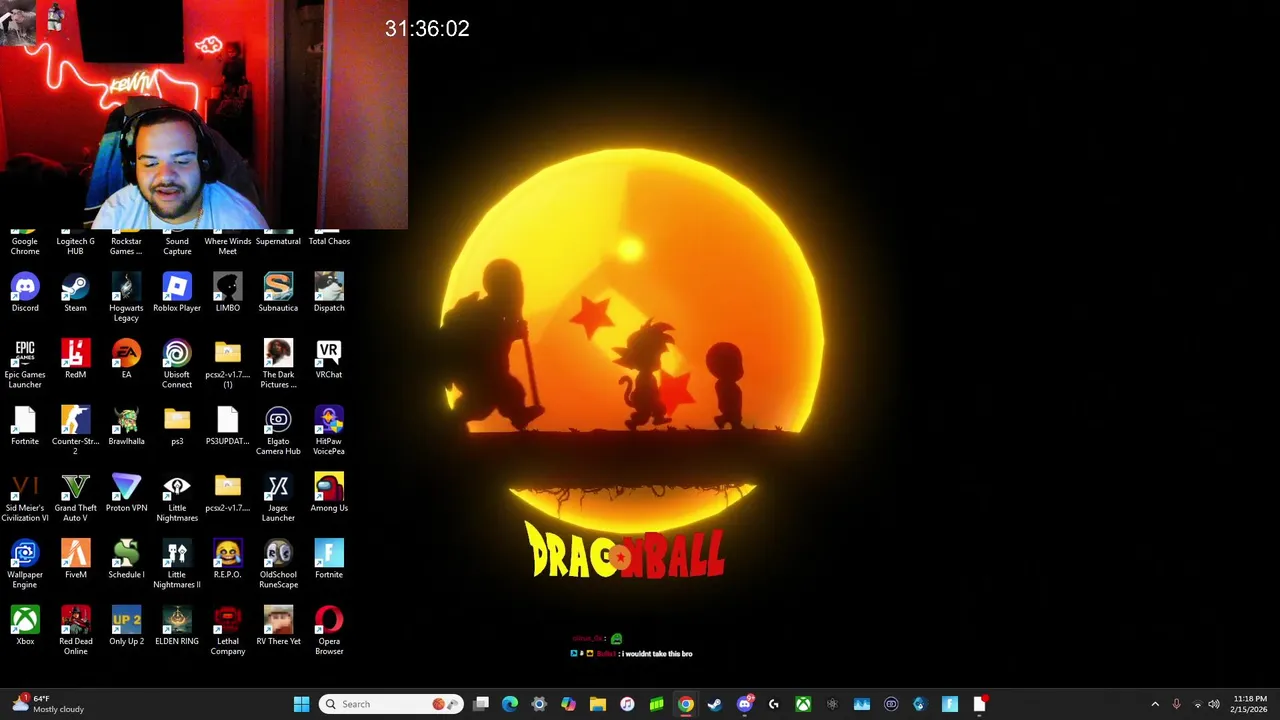Select the ELDEN RING desktop icon

[177, 626]
